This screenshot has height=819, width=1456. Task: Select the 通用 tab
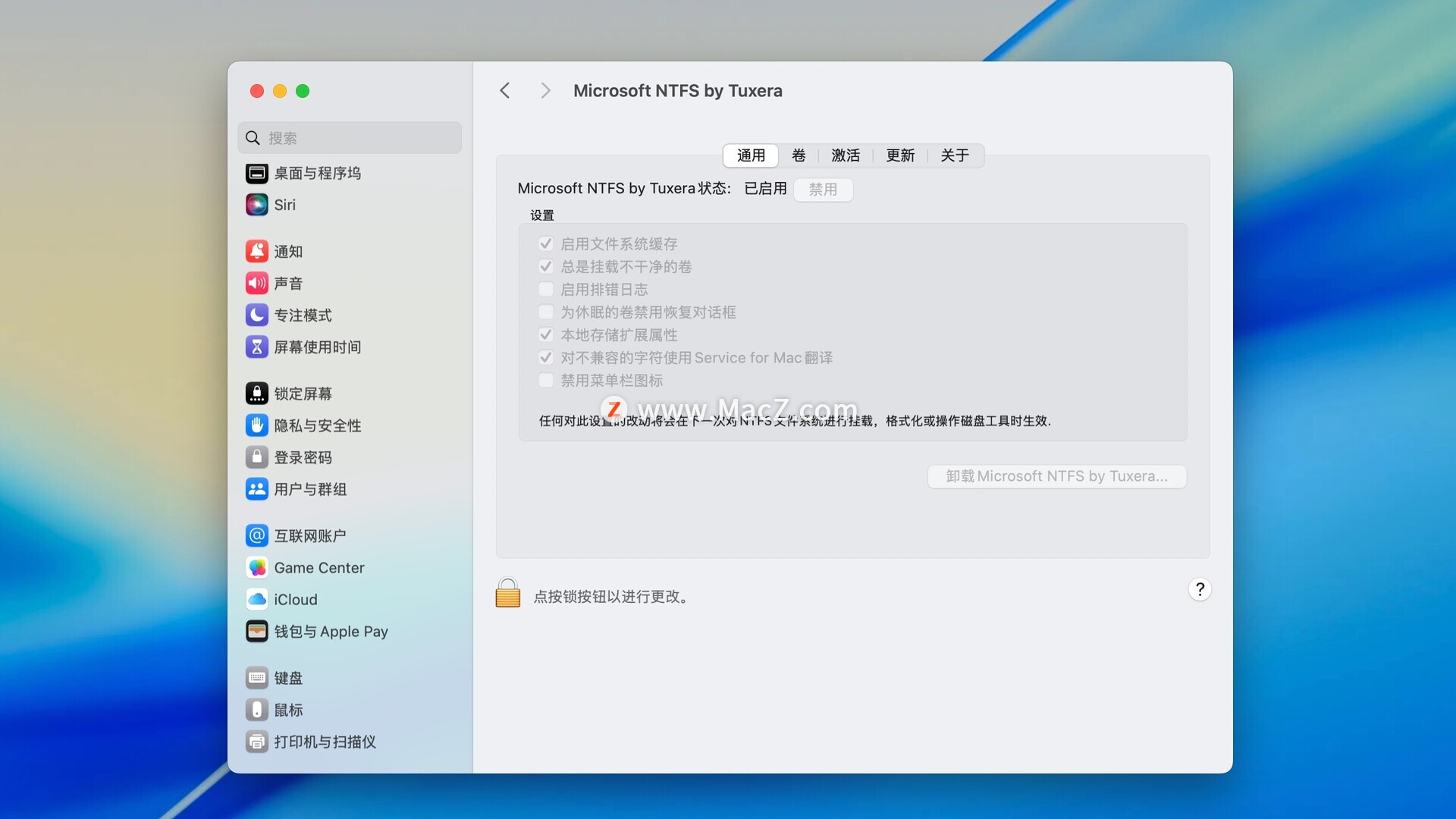(x=751, y=155)
